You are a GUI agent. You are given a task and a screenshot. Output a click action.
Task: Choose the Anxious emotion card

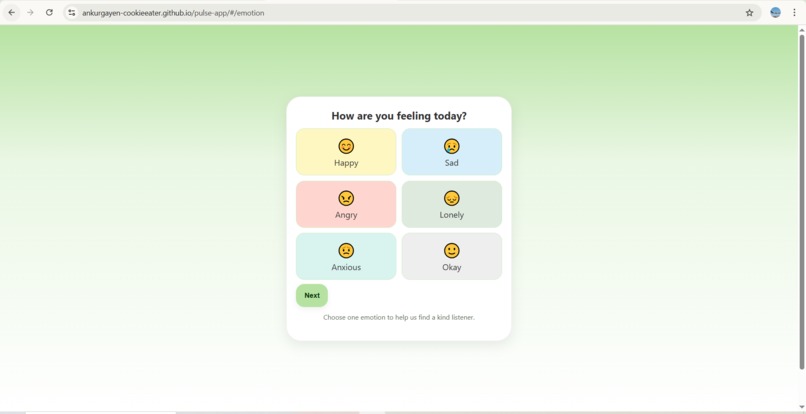346,256
